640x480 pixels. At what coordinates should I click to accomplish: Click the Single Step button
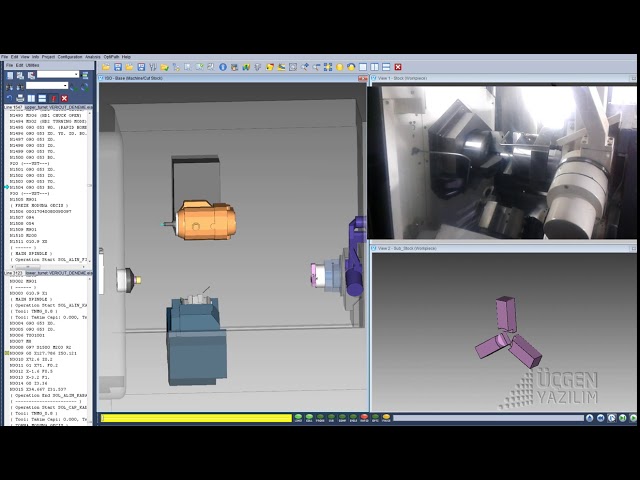[x=622, y=418]
